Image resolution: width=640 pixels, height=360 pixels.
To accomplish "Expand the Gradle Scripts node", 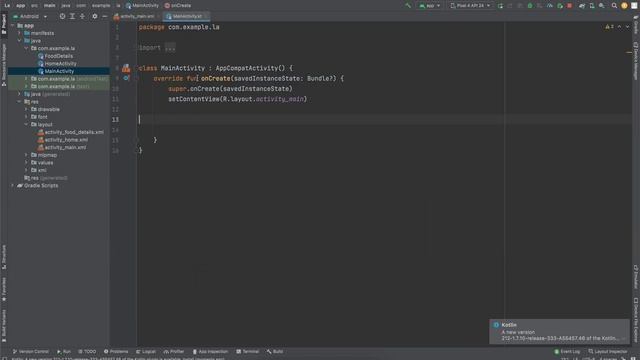I will coord(13,186).
